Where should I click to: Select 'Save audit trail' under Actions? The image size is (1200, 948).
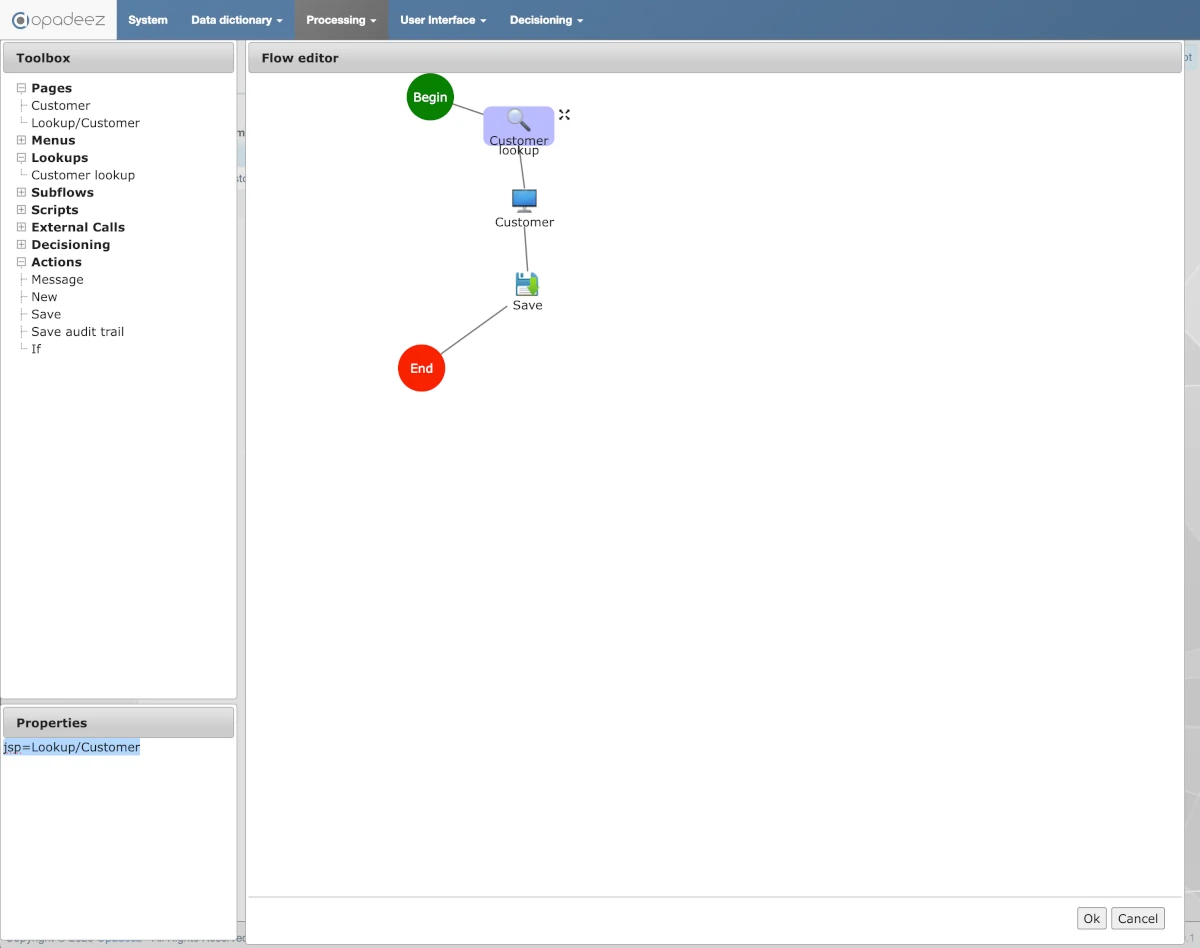(x=77, y=331)
